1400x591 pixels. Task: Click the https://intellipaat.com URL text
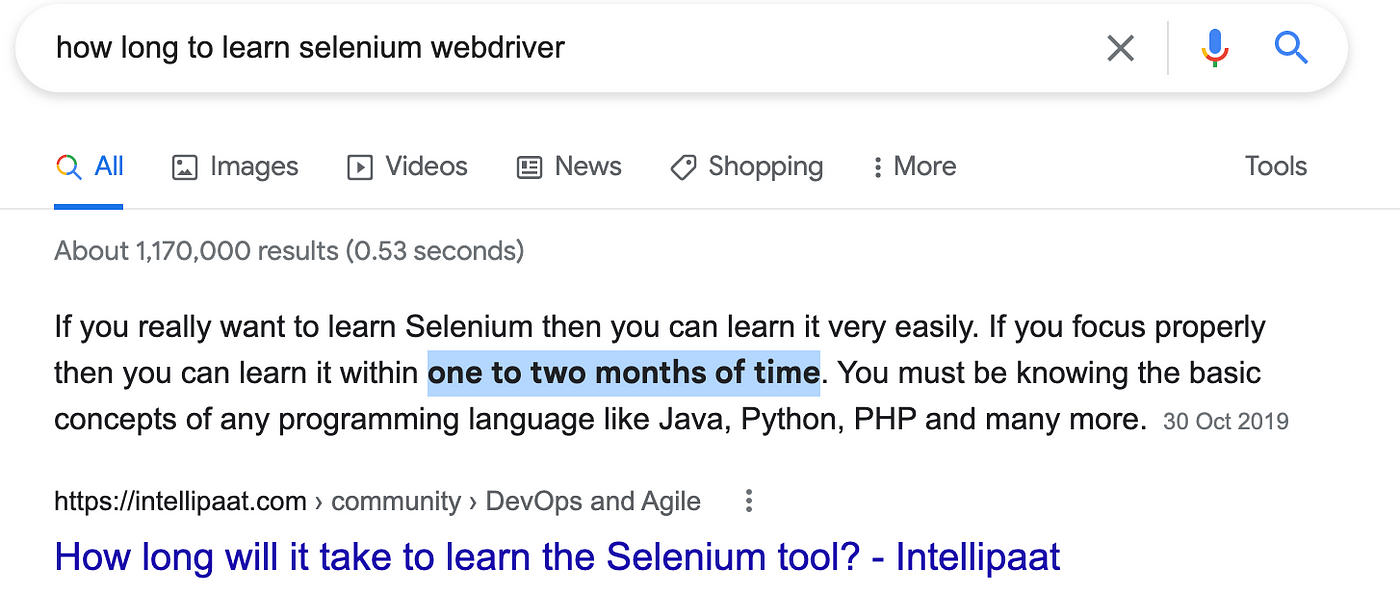click(x=180, y=501)
